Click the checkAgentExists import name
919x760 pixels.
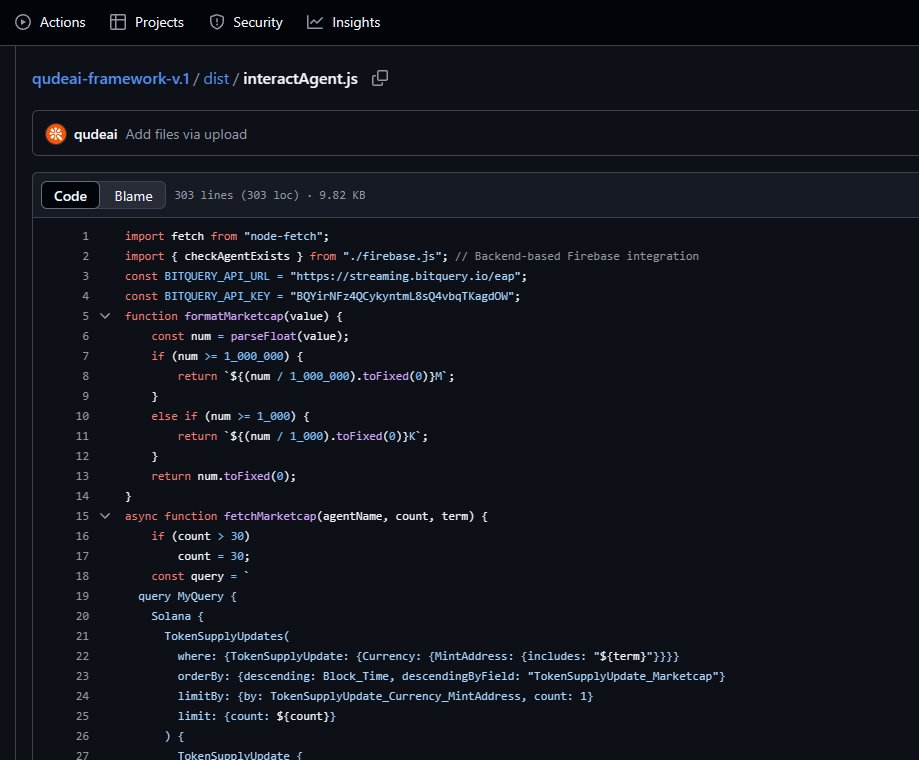(237, 256)
